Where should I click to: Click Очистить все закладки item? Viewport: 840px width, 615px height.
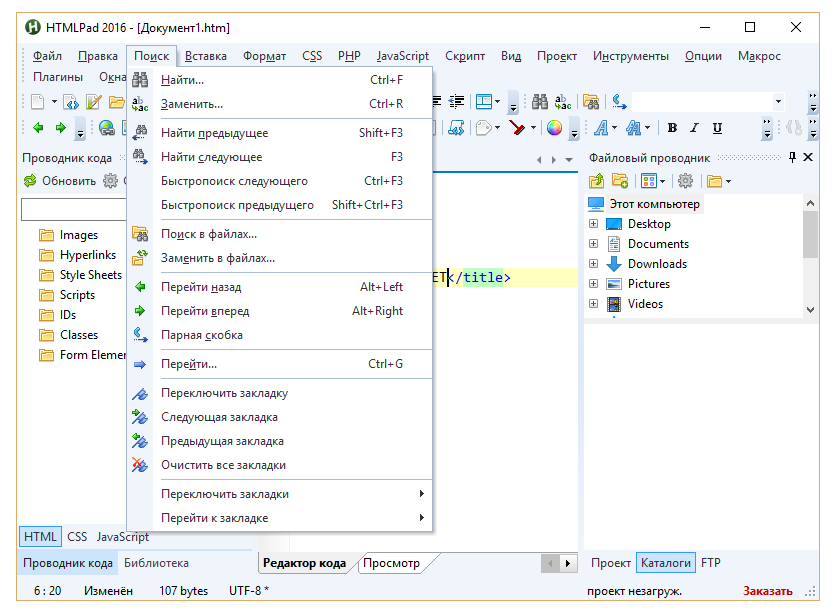point(279,466)
